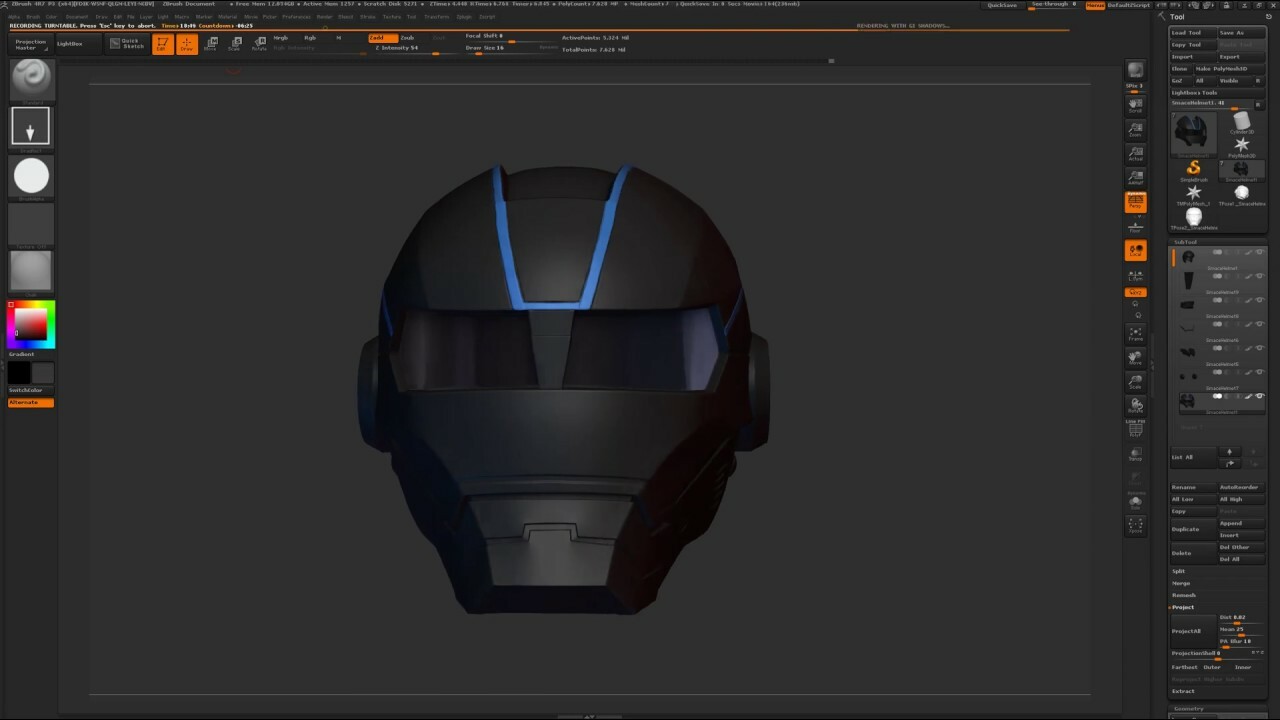Image resolution: width=1280 pixels, height=720 pixels.
Task: Click the right shelf Move view icon
Action: (1135, 357)
